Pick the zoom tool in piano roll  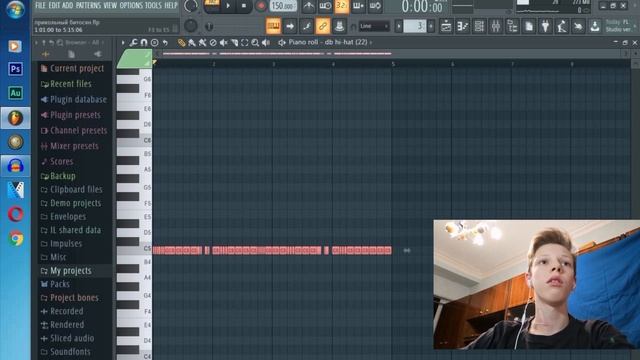coord(255,42)
